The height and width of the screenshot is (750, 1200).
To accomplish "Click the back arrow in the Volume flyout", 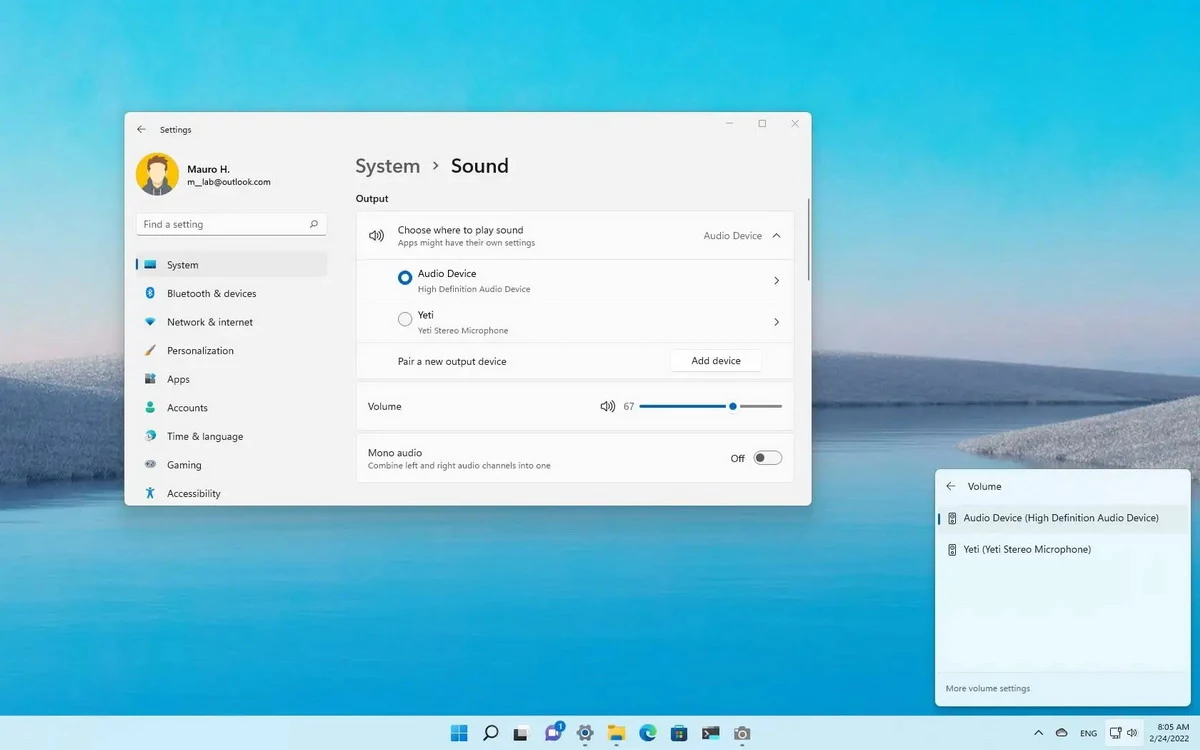I will pos(950,487).
